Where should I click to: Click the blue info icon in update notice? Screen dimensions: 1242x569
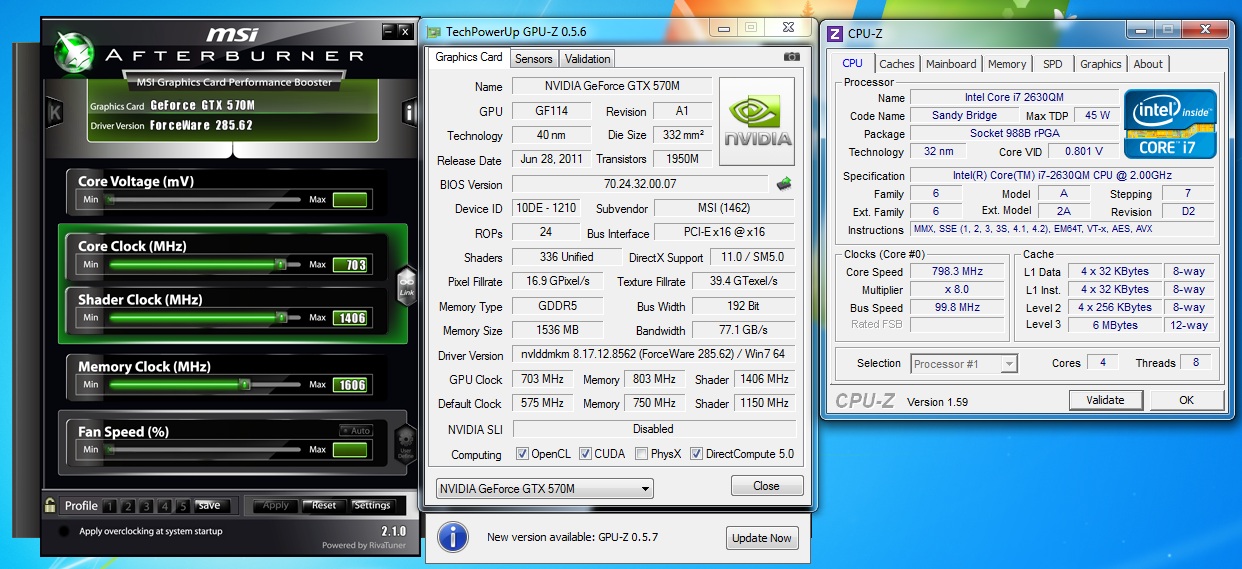[x=453, y=537]
